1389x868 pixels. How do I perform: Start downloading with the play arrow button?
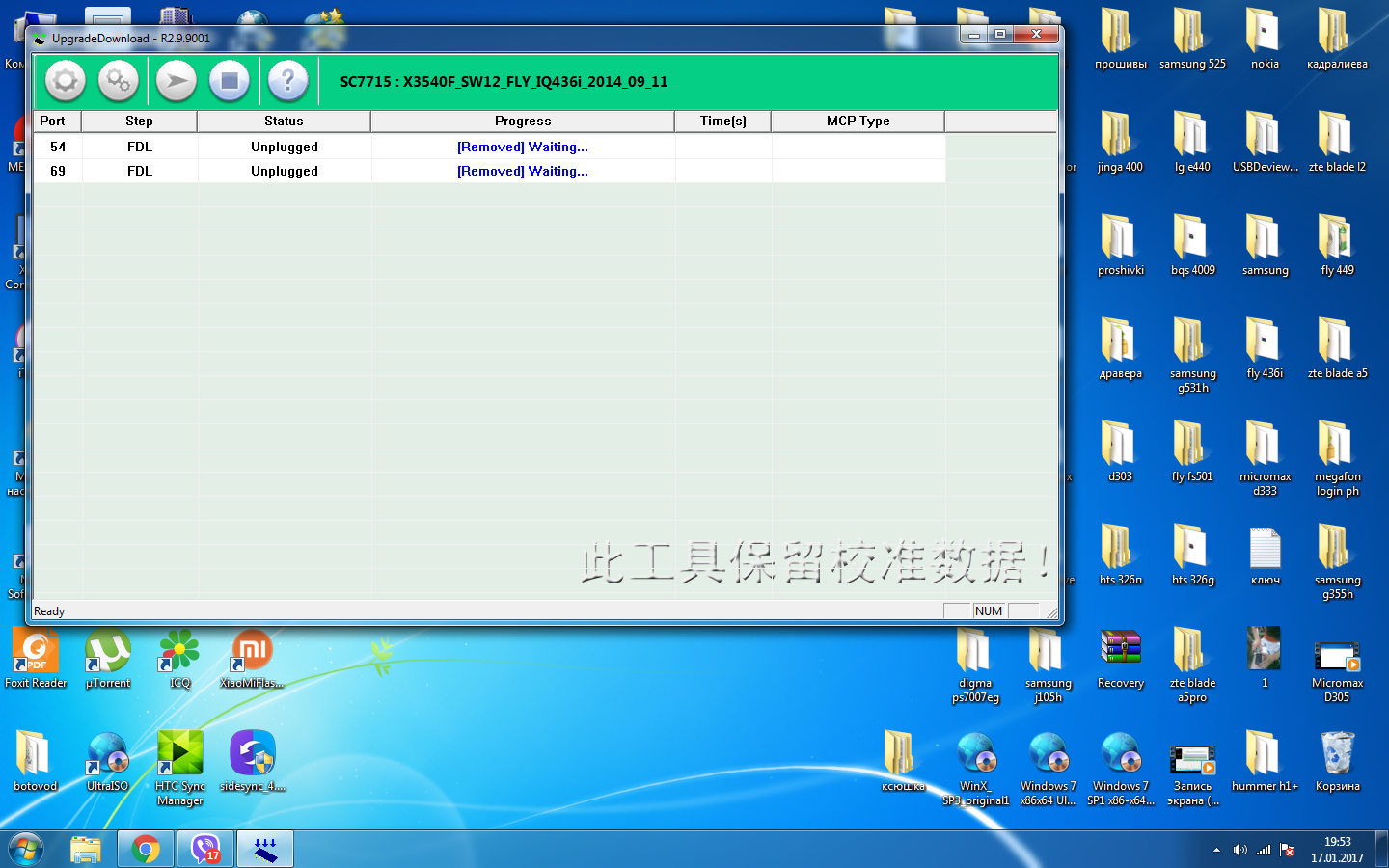177,81
